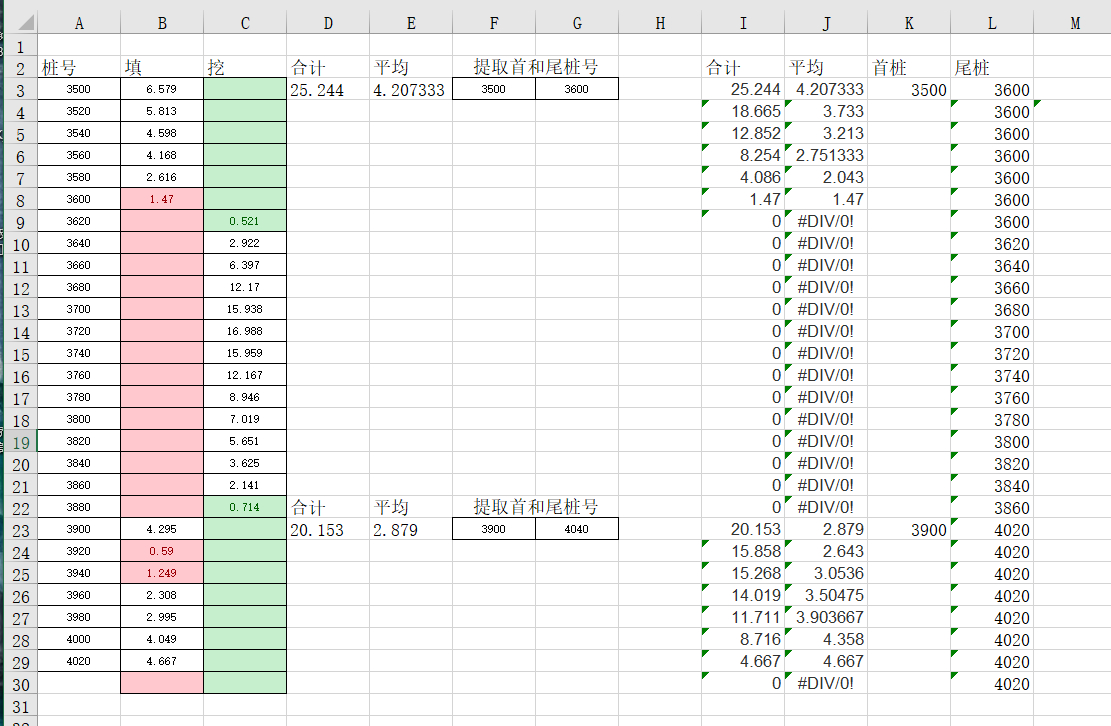
Task: Click cell C14 with value 16.988
Action: pos(244,331)
